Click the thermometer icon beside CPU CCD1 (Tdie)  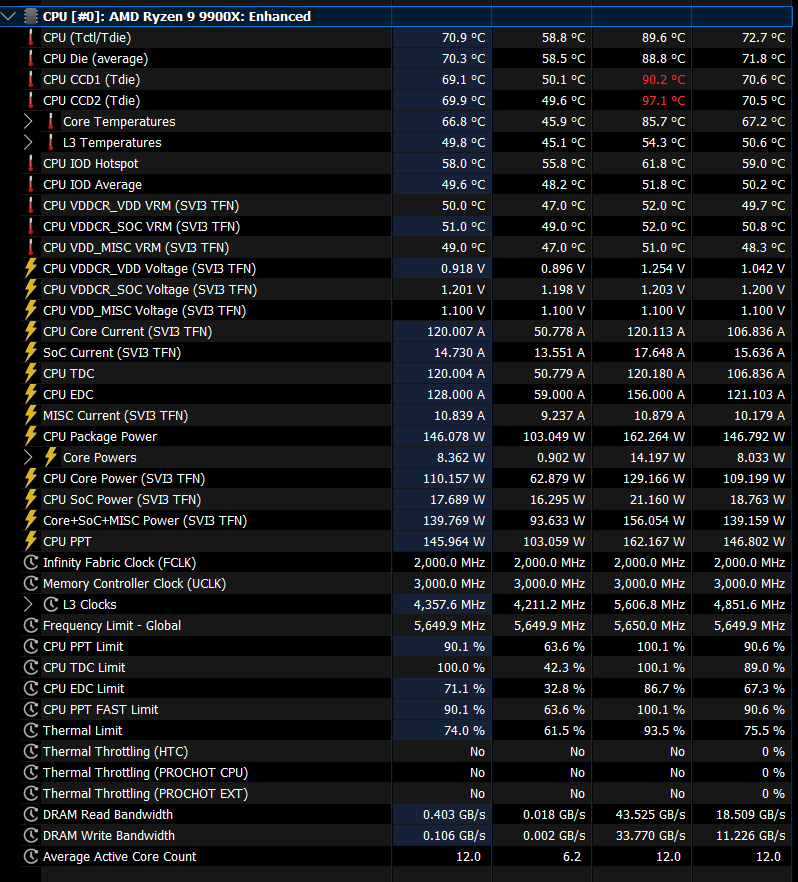[x=31, y=79]
